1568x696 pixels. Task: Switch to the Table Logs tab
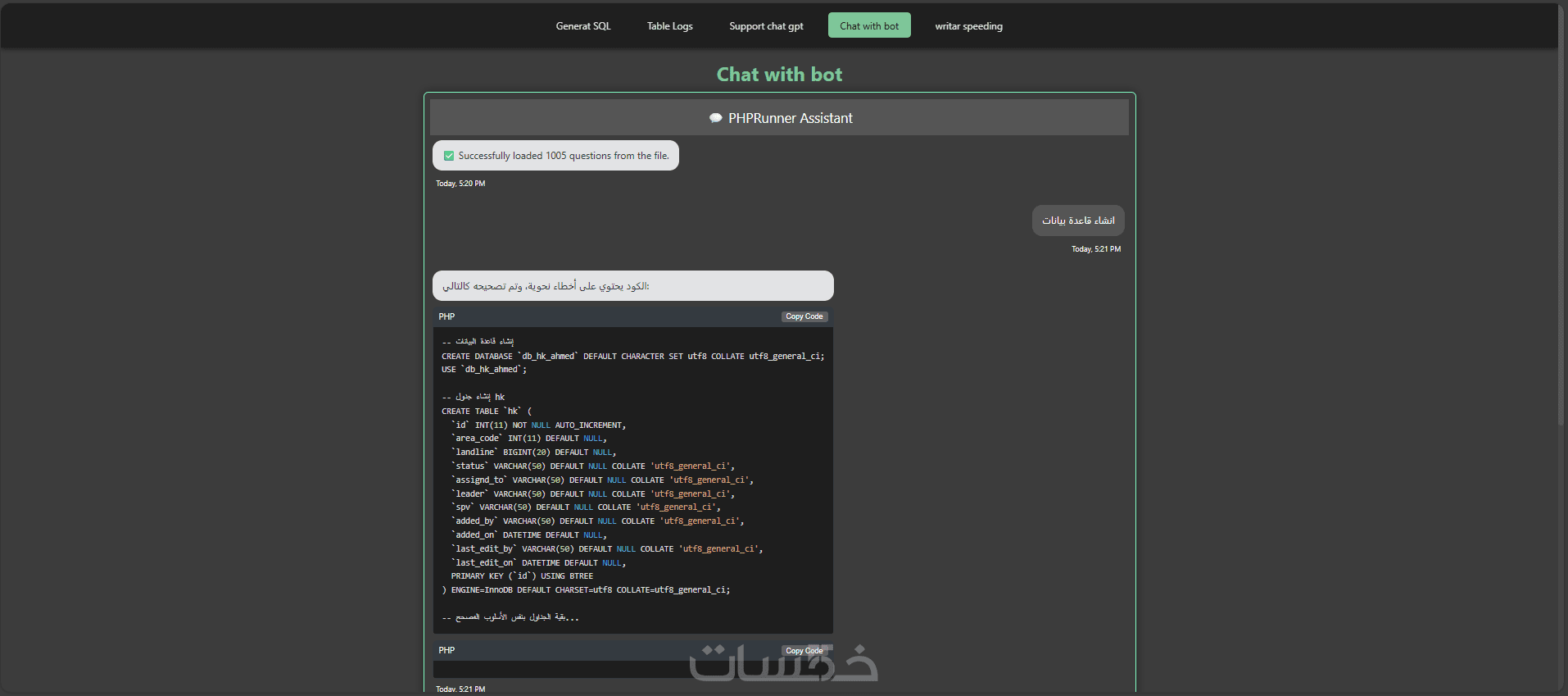(670, 26)
